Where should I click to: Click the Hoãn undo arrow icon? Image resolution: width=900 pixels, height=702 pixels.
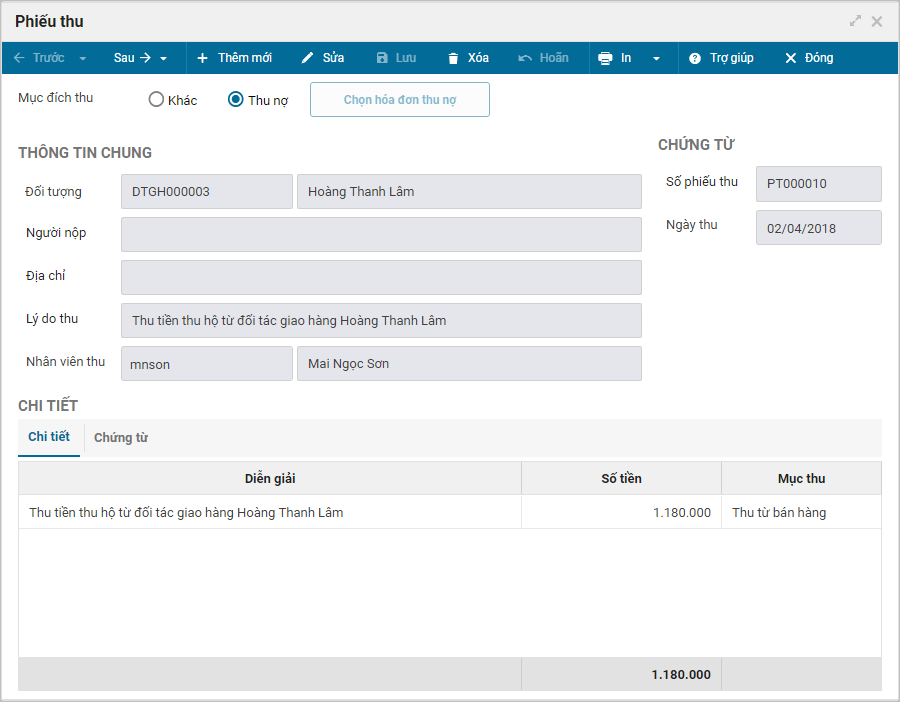point(525,58)
